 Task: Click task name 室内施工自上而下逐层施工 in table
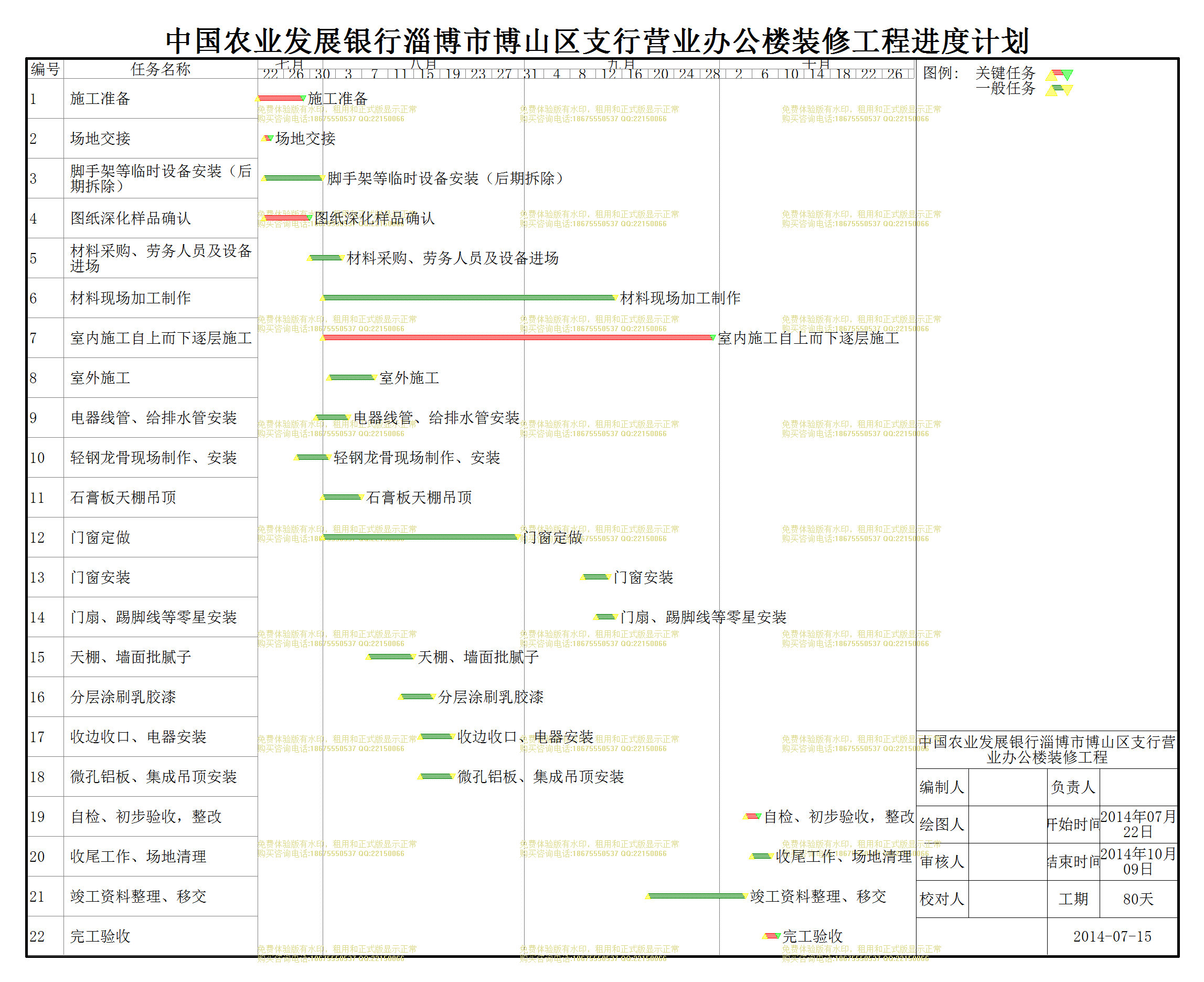[161, 337]
